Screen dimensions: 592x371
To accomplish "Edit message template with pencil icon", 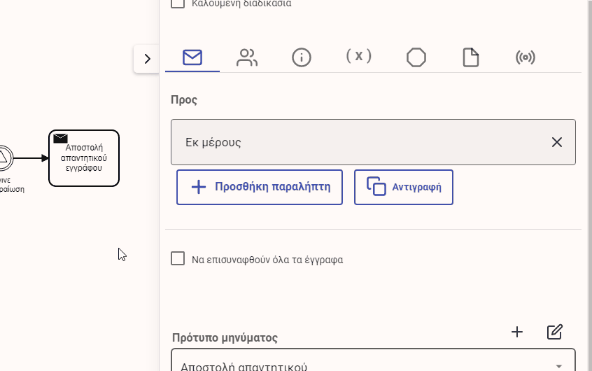I will click(x=554, y=332).
